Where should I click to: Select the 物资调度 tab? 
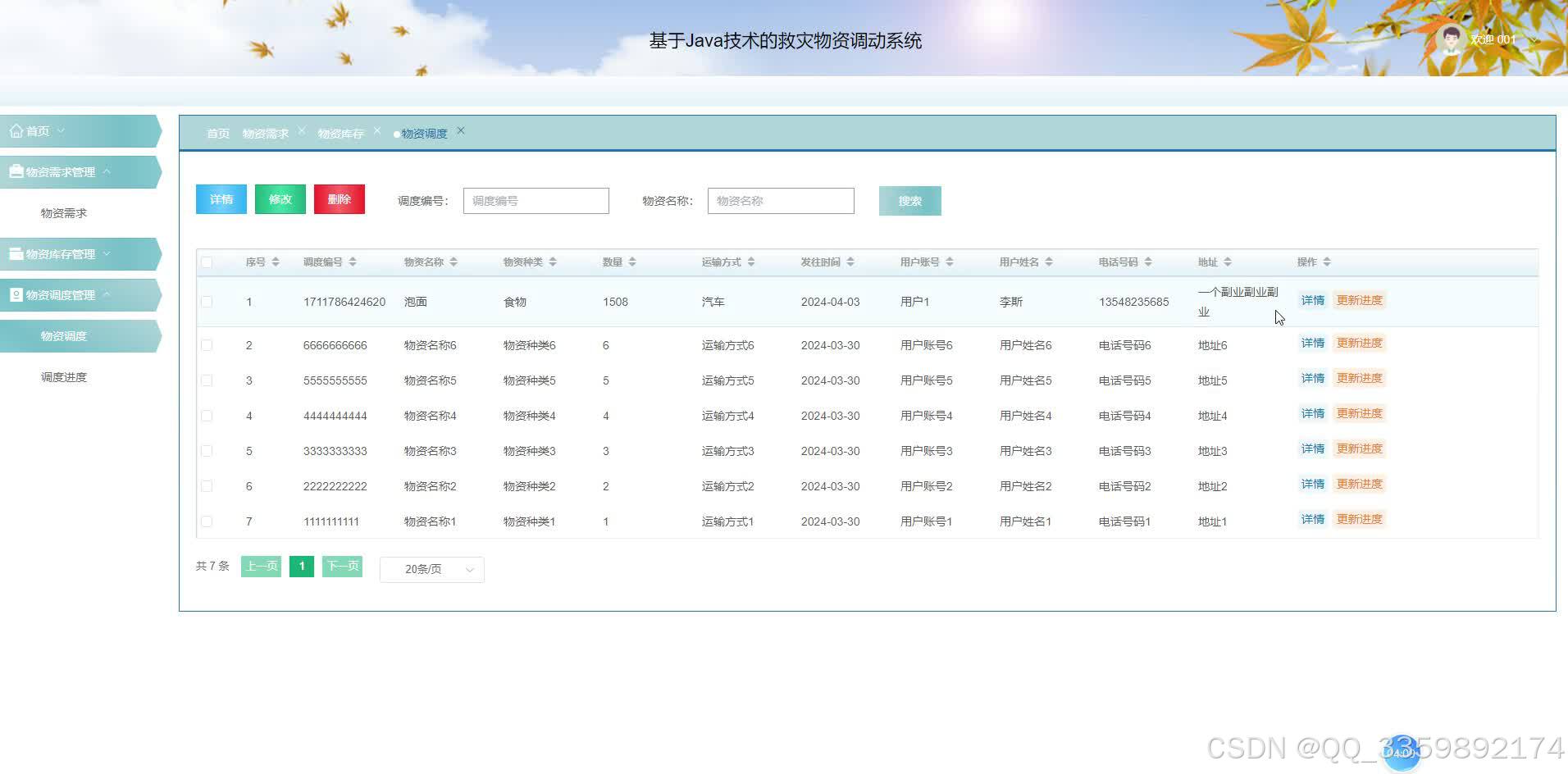pos(424,134)
